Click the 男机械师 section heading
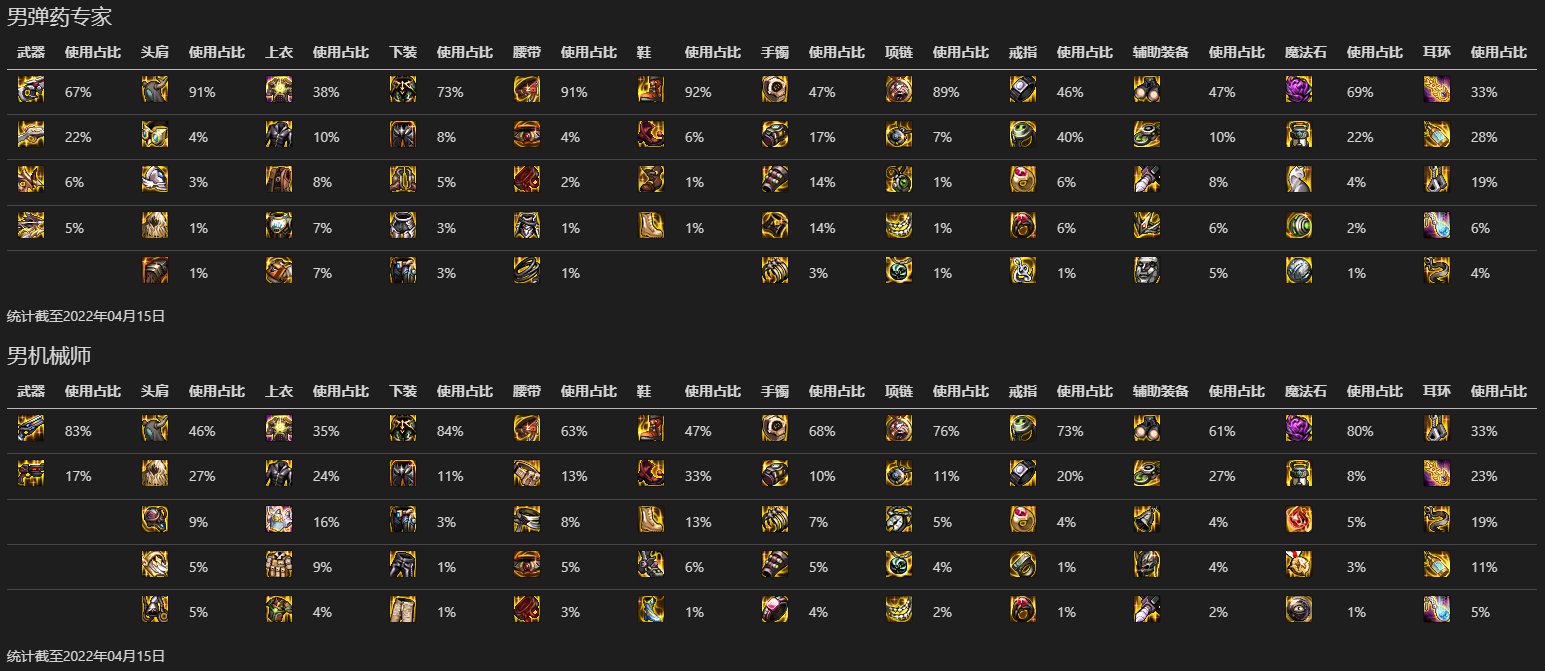This screenshot has height=671, width=1545. click(x=49, y=356)
